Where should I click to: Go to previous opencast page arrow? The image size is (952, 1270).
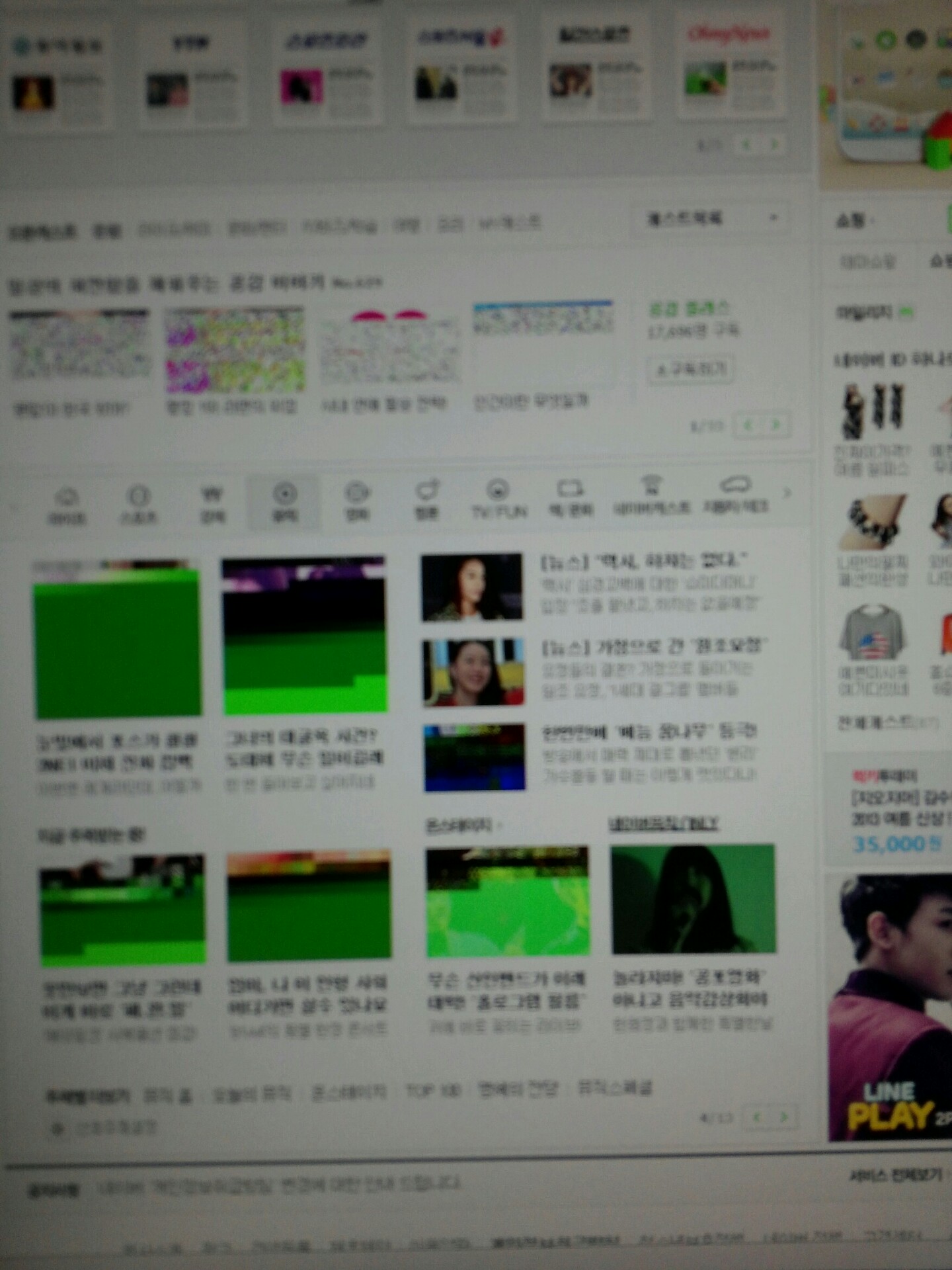[x=748, y=425]
